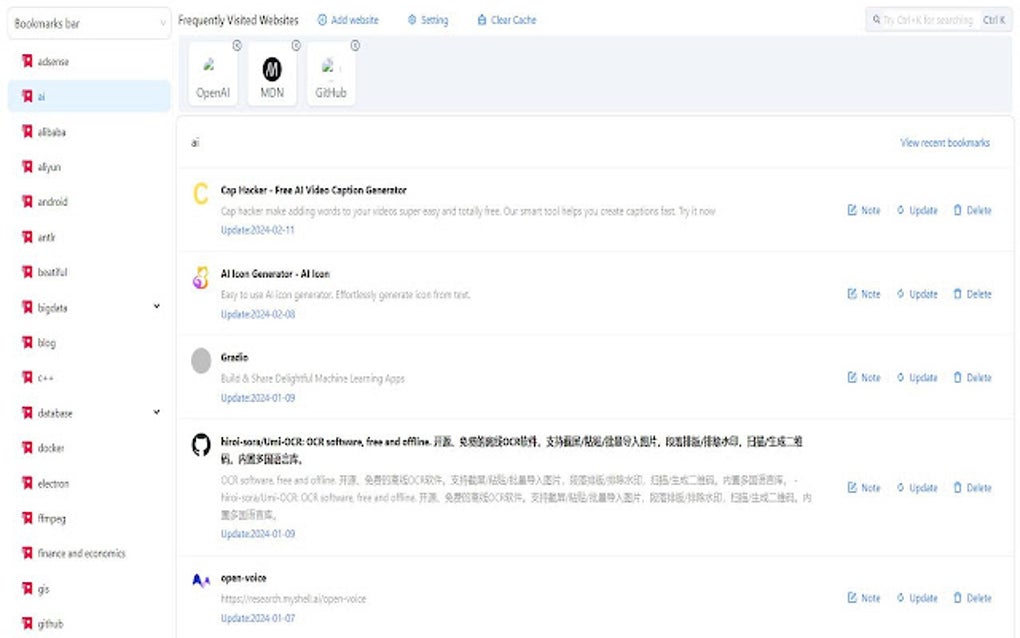The image size is (1020, 638).
Task: Delete the open-voice bookmark
Action: (x=973, y=598)
